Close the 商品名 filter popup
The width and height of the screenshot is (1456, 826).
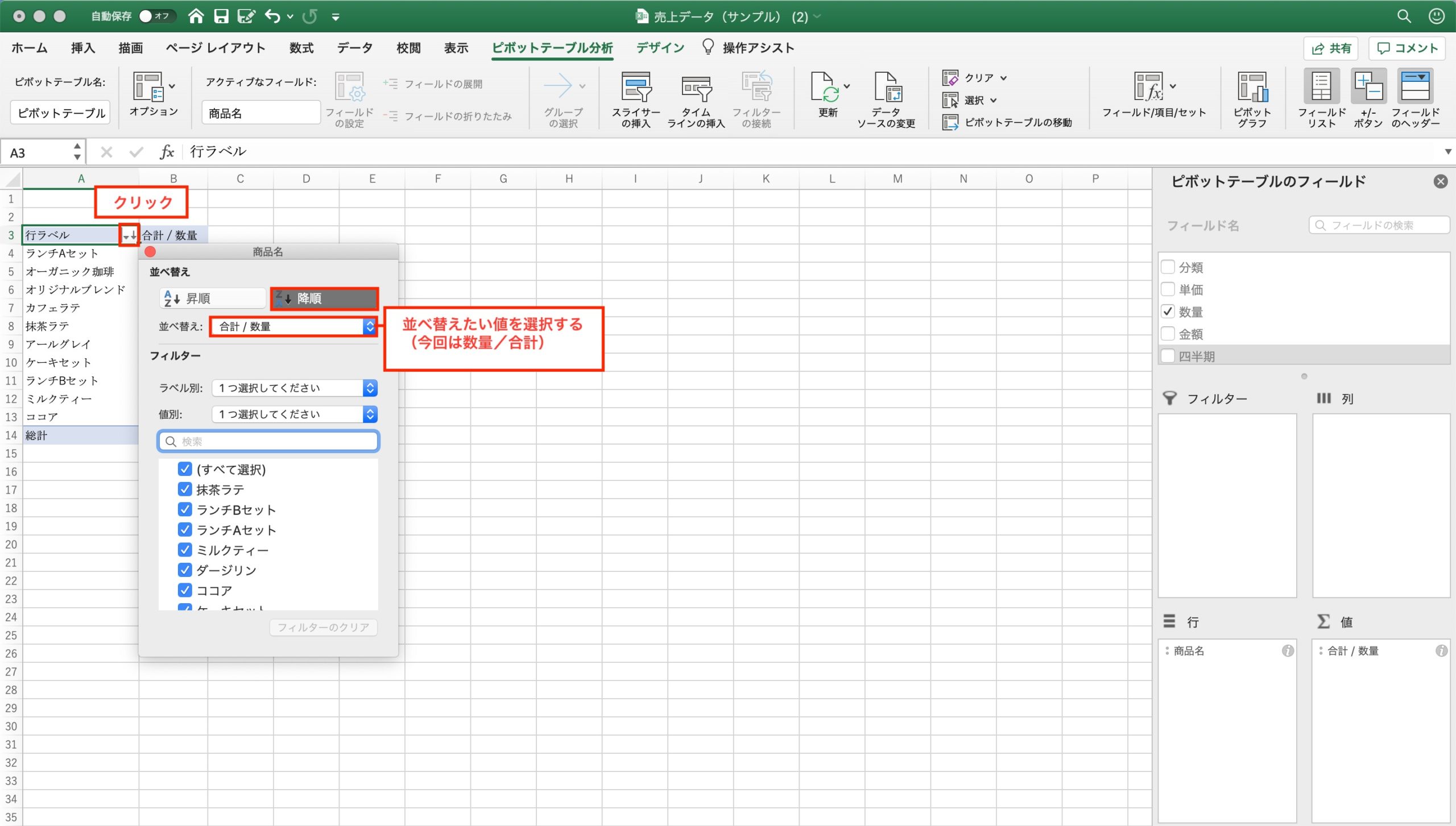click(151, 252)
